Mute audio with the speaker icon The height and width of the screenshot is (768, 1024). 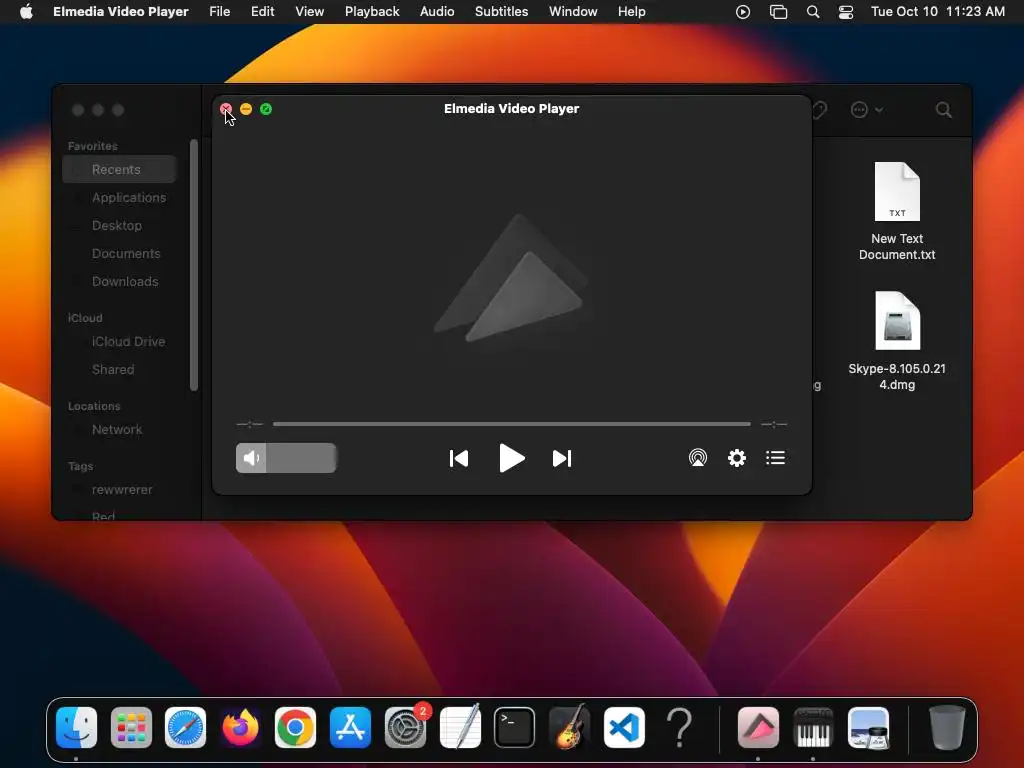point(251,458)
